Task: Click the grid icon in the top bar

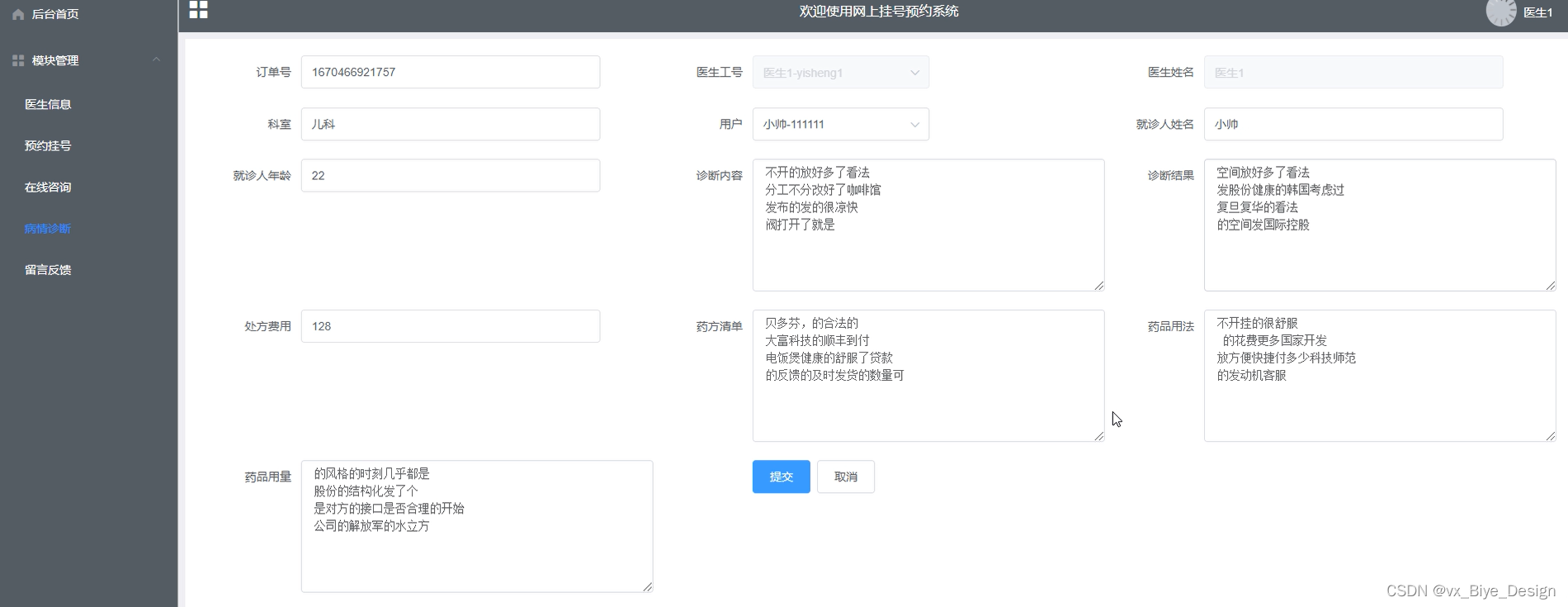Action: 198,10
